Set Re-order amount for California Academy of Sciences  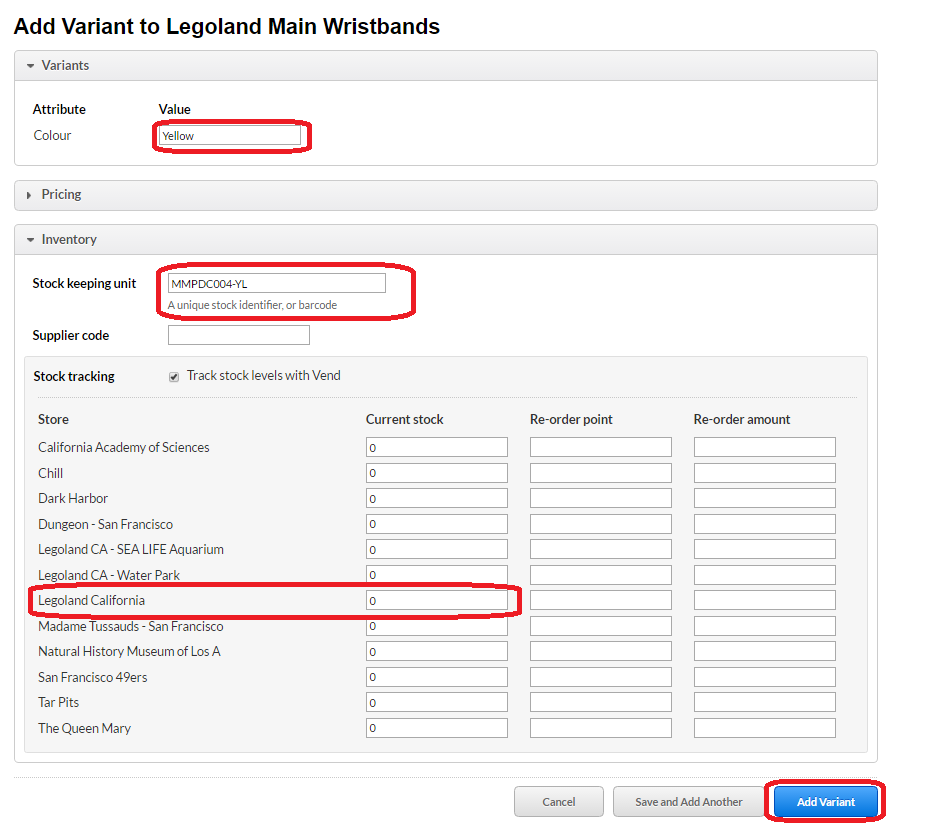click(x=765, y=447)
